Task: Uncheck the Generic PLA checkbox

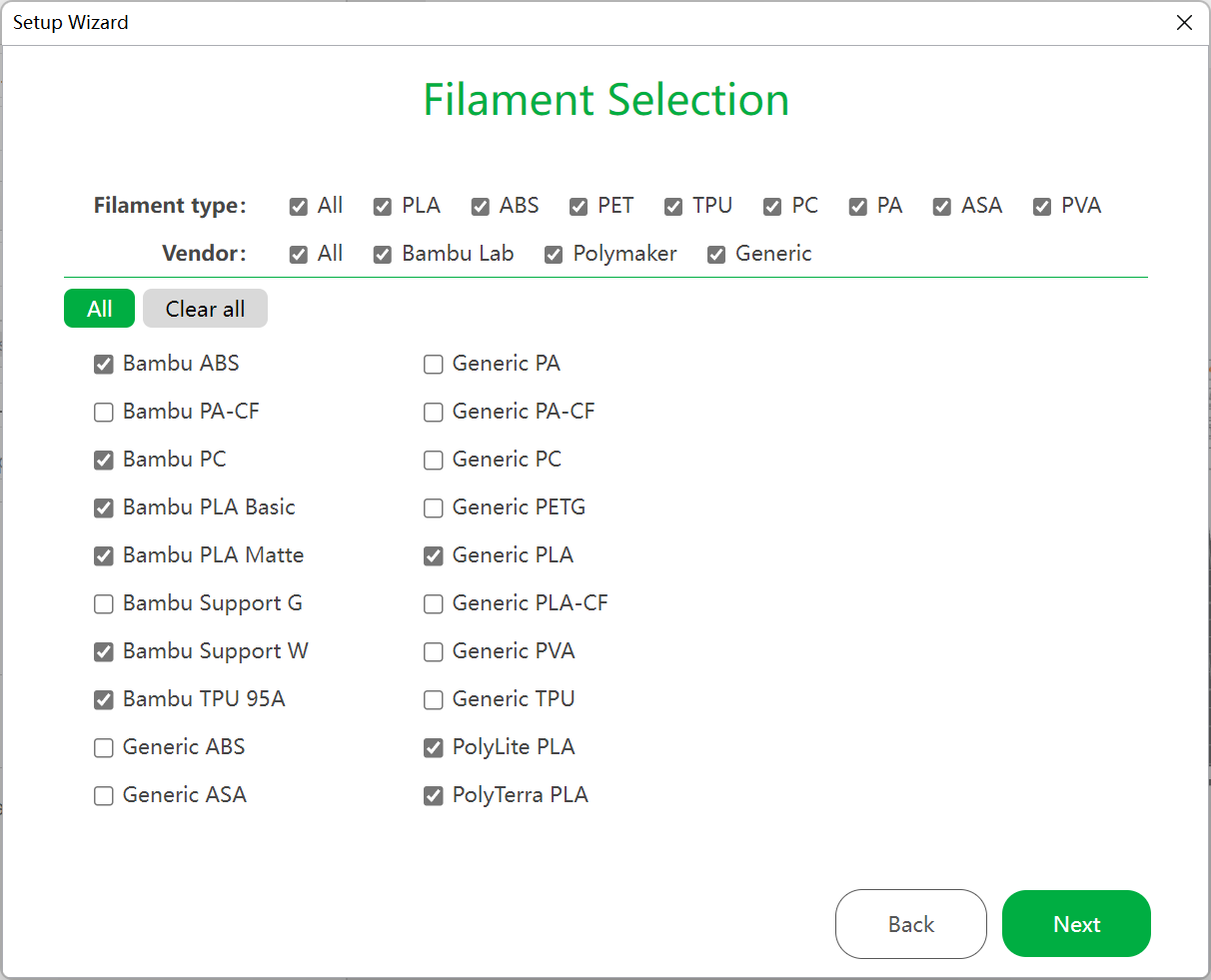Action: coord(434,556)
